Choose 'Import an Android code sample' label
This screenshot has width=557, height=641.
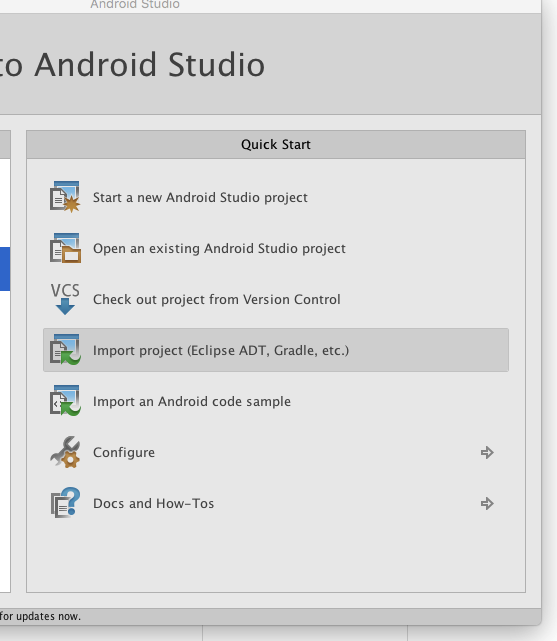pos(192,401)
